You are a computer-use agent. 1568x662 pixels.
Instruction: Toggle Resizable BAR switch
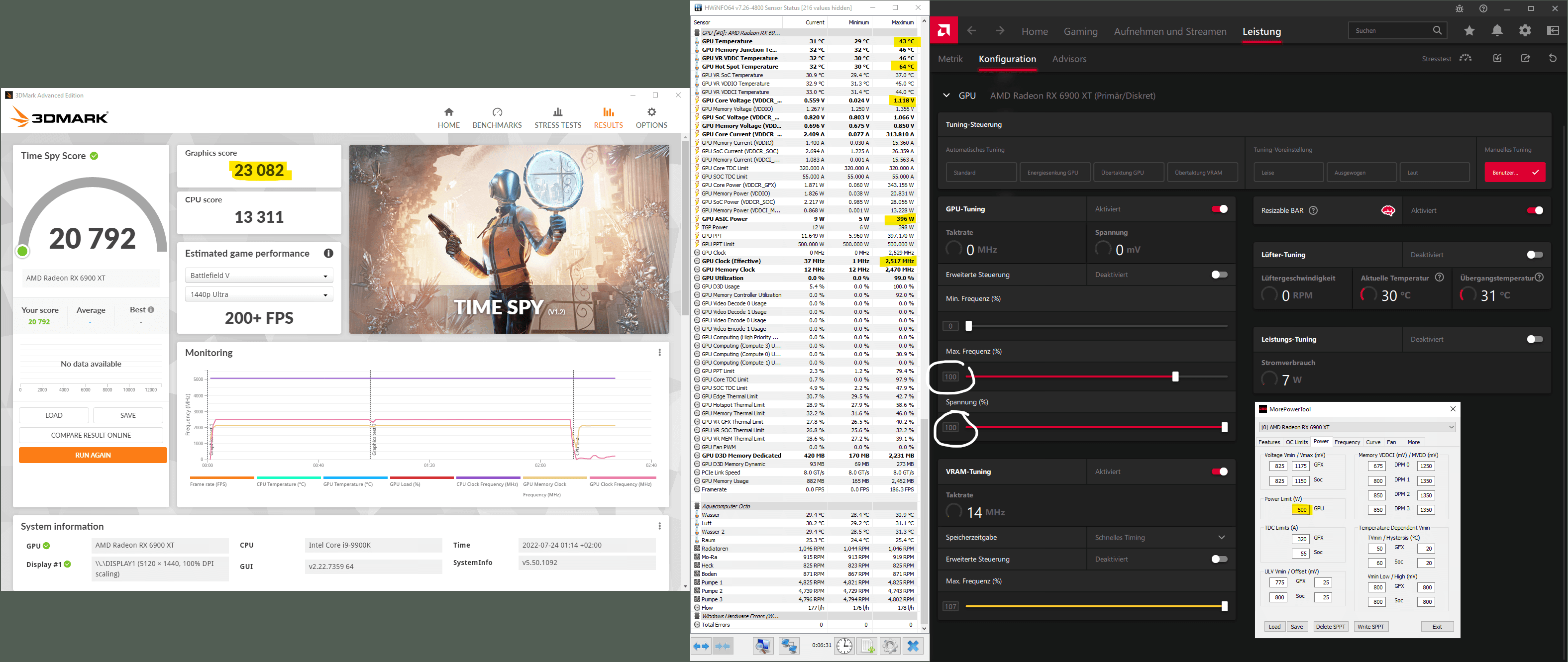[x=1535, y=210]
